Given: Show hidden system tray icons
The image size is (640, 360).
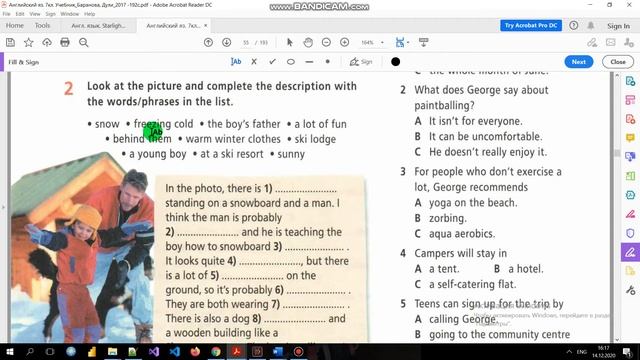Looking at the screenshot, I should (569, 351).
